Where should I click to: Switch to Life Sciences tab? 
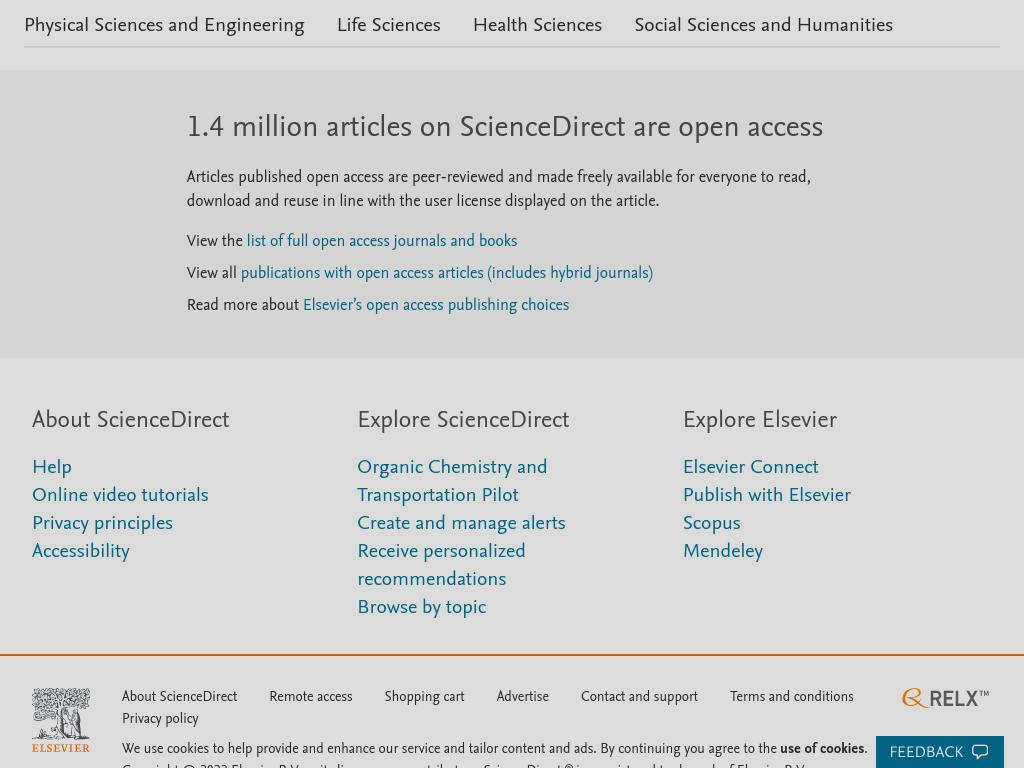(x=389, y=25)
